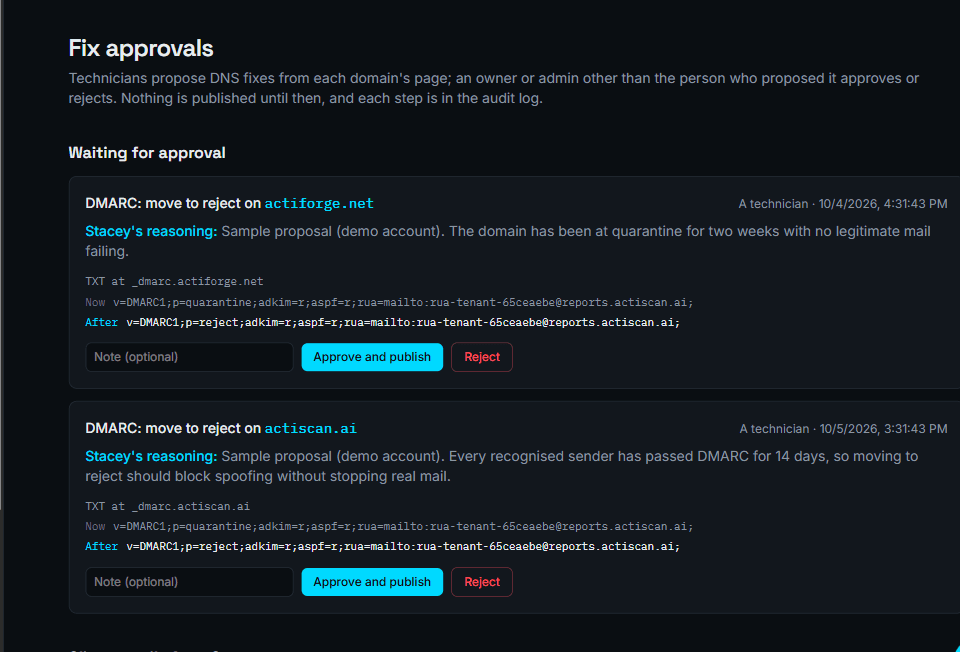The height and width of the screenshot is (652, 960).
Task: Open the actiscan.ai domain link
Action: [310, 428]
